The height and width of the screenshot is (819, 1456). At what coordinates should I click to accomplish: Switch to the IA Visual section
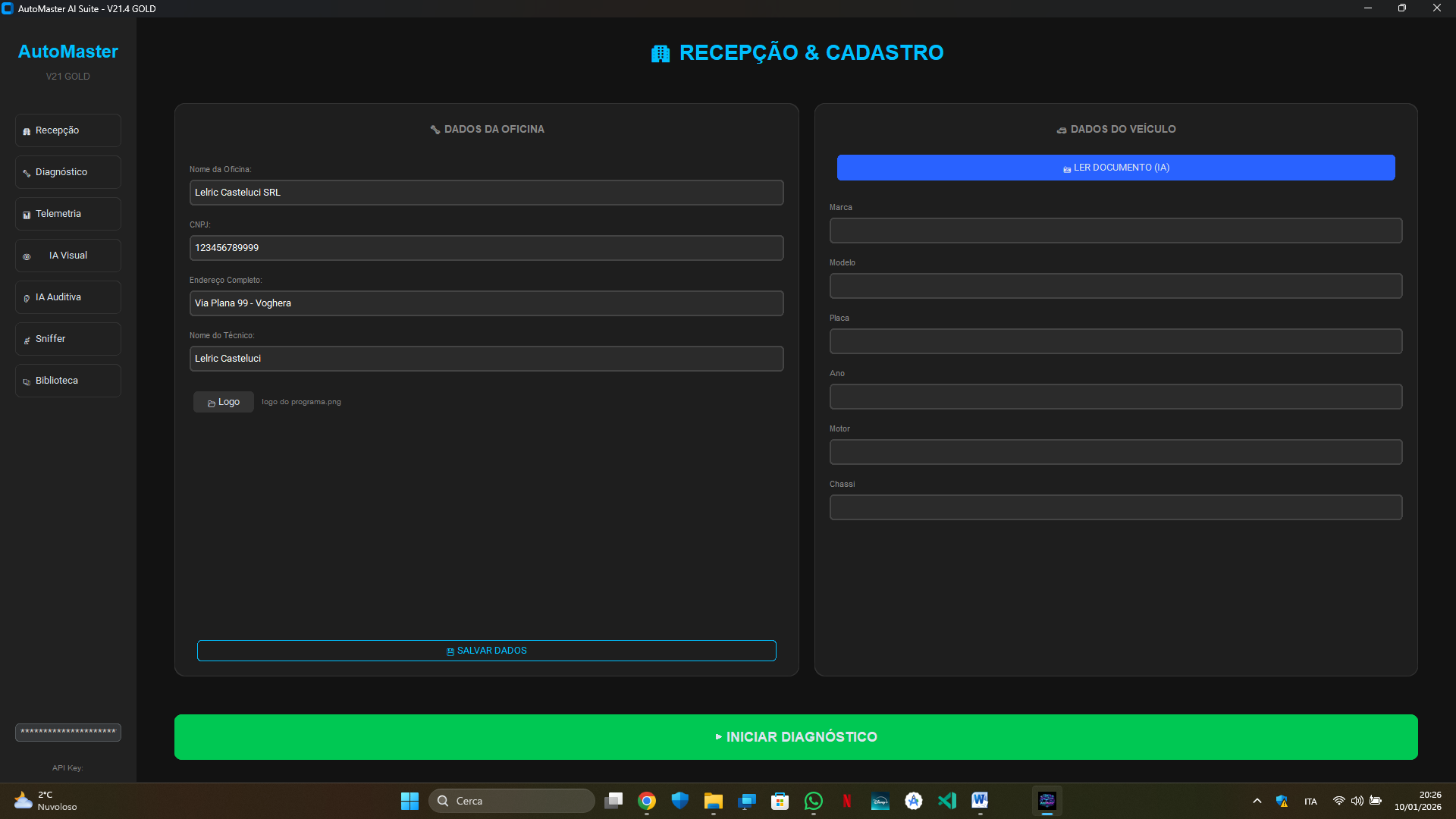[x=67, y=255]
